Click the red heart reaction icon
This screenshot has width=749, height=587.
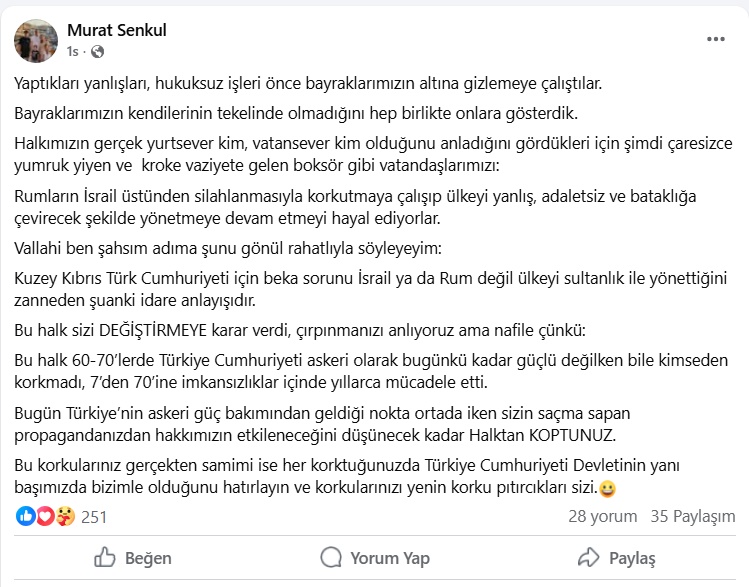[x=44, y=516]
